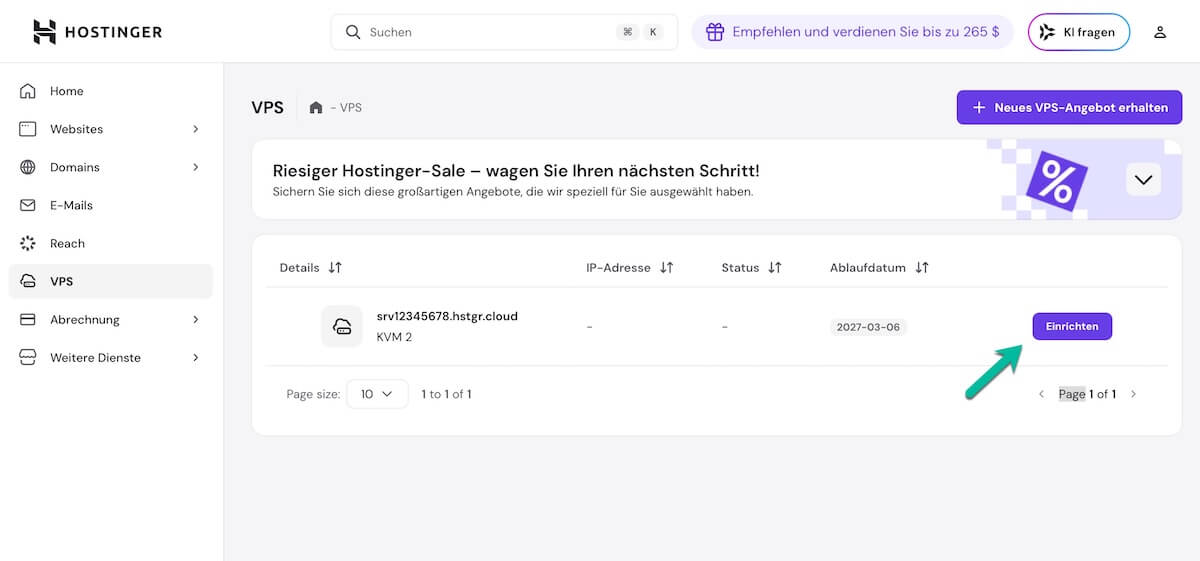Open E-Mails menu item
The image size is (1200, 561).
coord(110,205)
